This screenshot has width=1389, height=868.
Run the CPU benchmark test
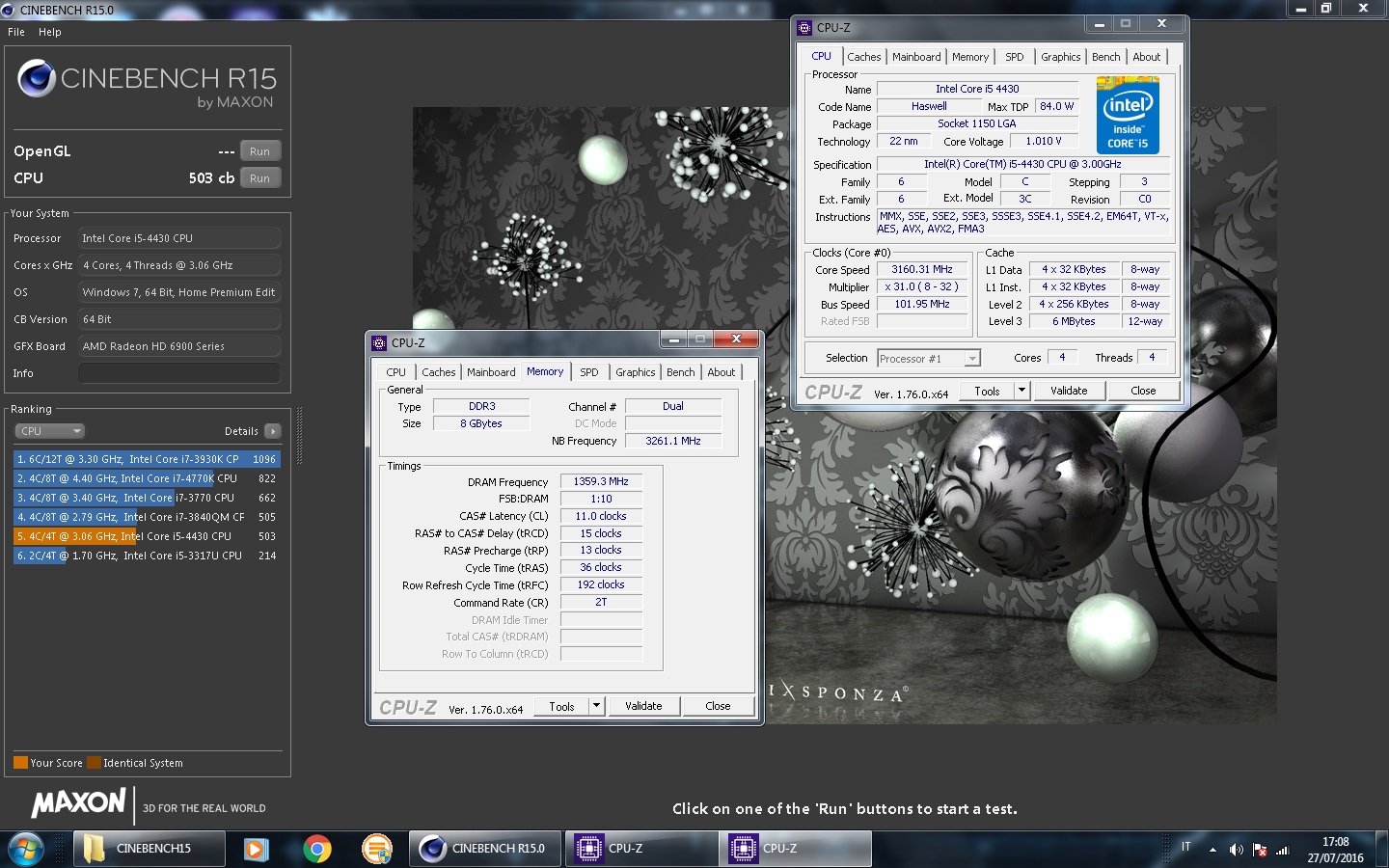[x=259, y=178]
